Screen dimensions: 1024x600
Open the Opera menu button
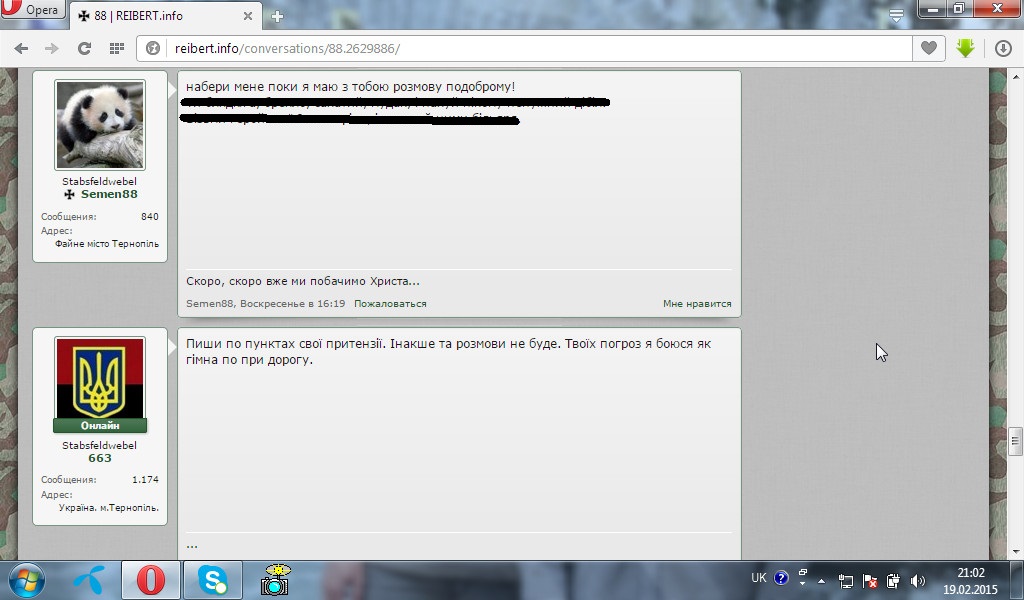33,10
